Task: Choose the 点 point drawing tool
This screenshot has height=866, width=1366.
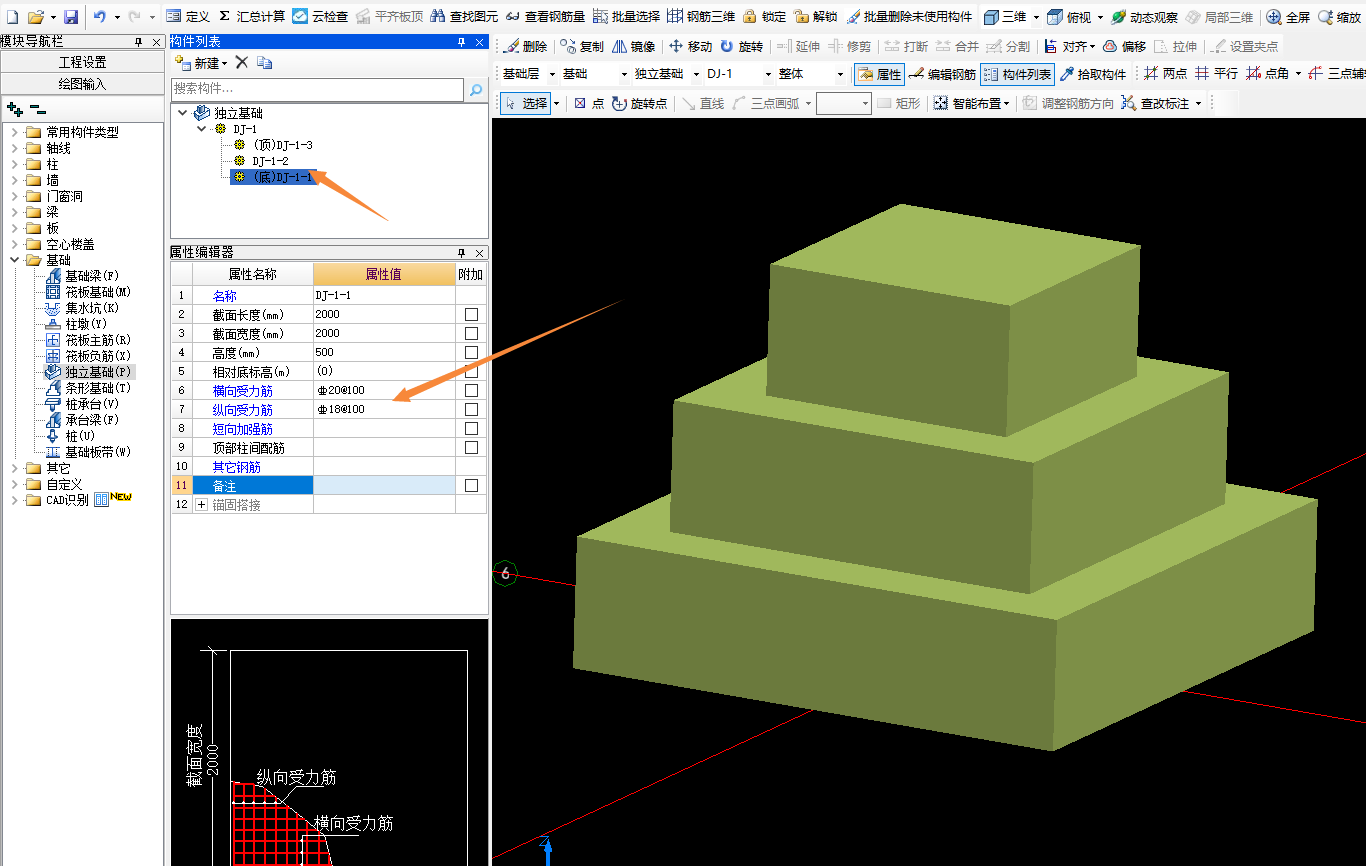Action: pos(588,103)
